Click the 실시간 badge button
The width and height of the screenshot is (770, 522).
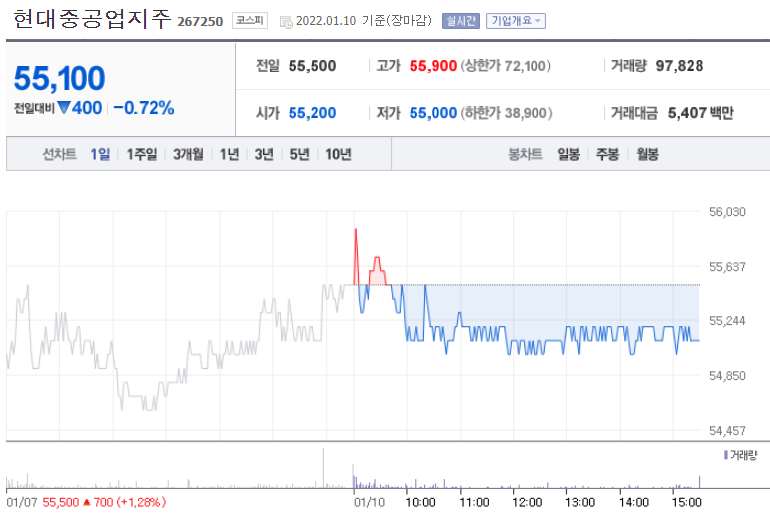coord(461,21)
